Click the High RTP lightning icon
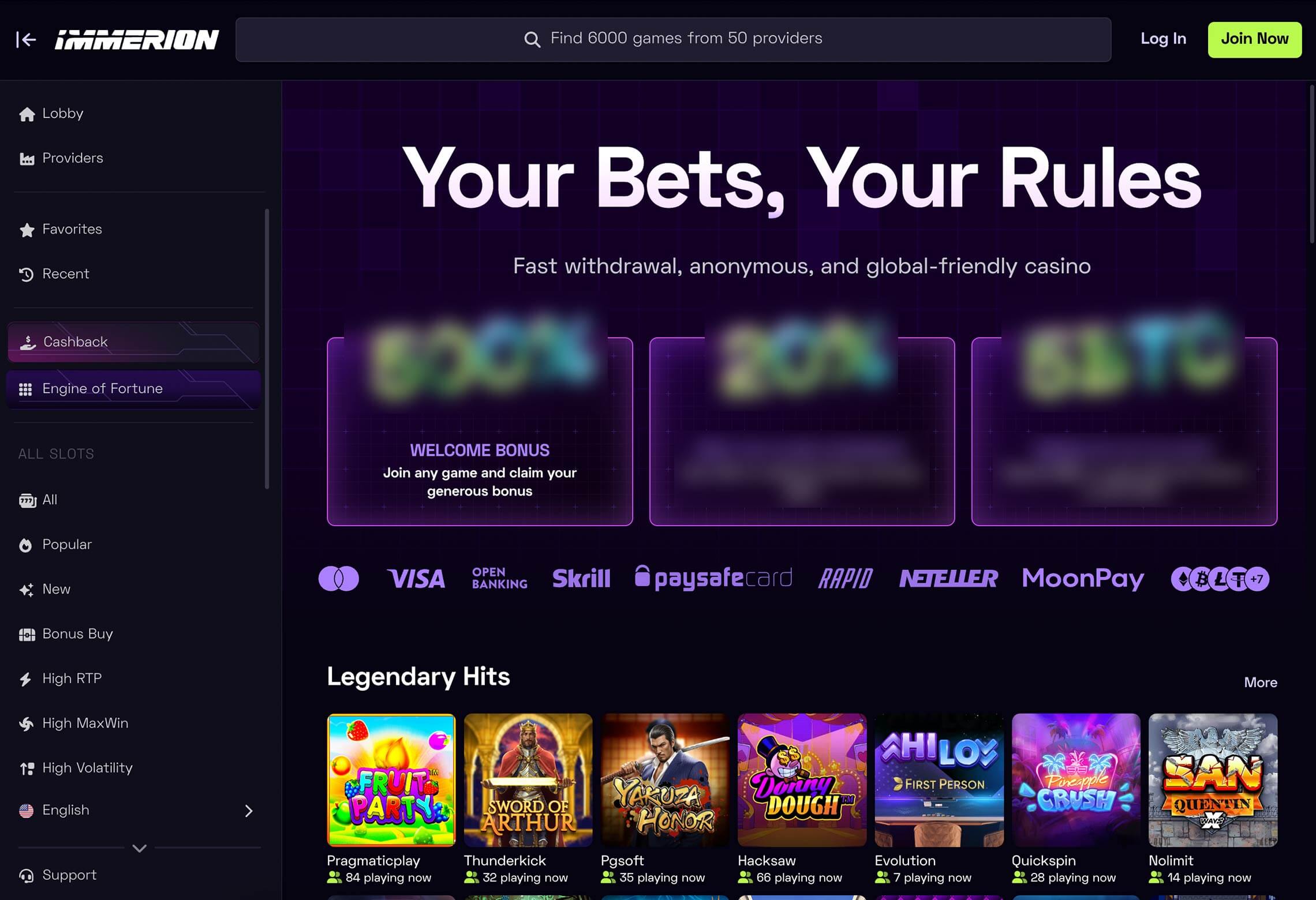The height and width of the screenshot is (900, 1316). pos(26,679)
